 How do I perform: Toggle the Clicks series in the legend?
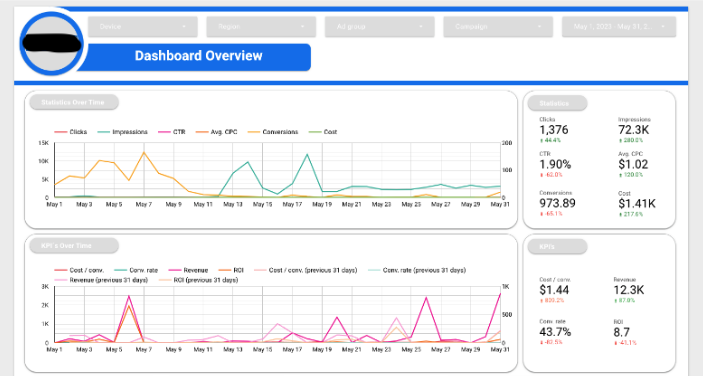(70, 132)
